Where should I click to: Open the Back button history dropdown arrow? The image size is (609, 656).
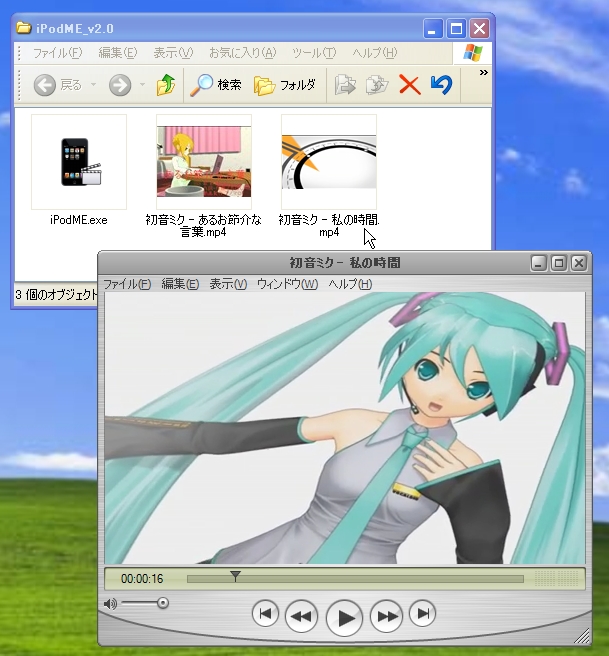coord(94,85)
